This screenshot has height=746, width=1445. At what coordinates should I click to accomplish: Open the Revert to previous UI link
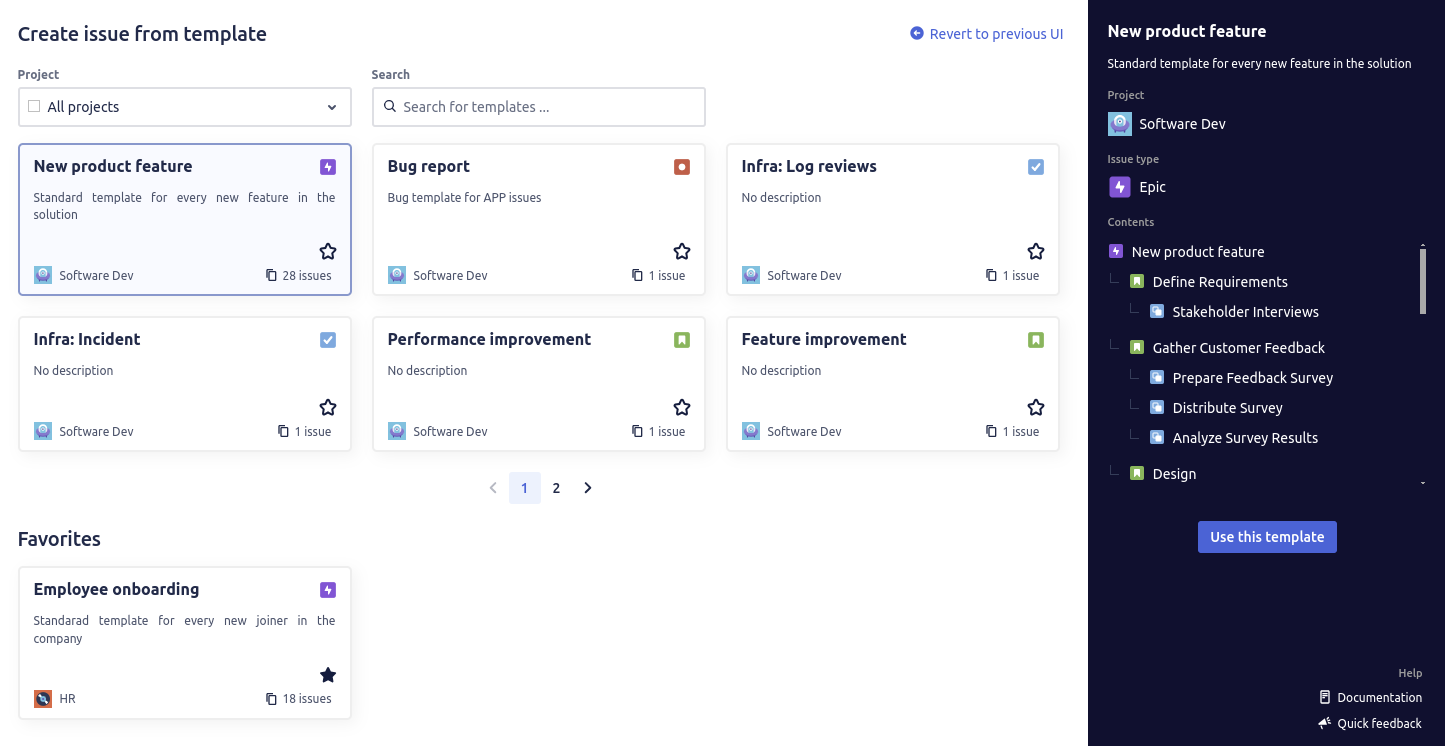pyautogui.click(x=996, y=33)
